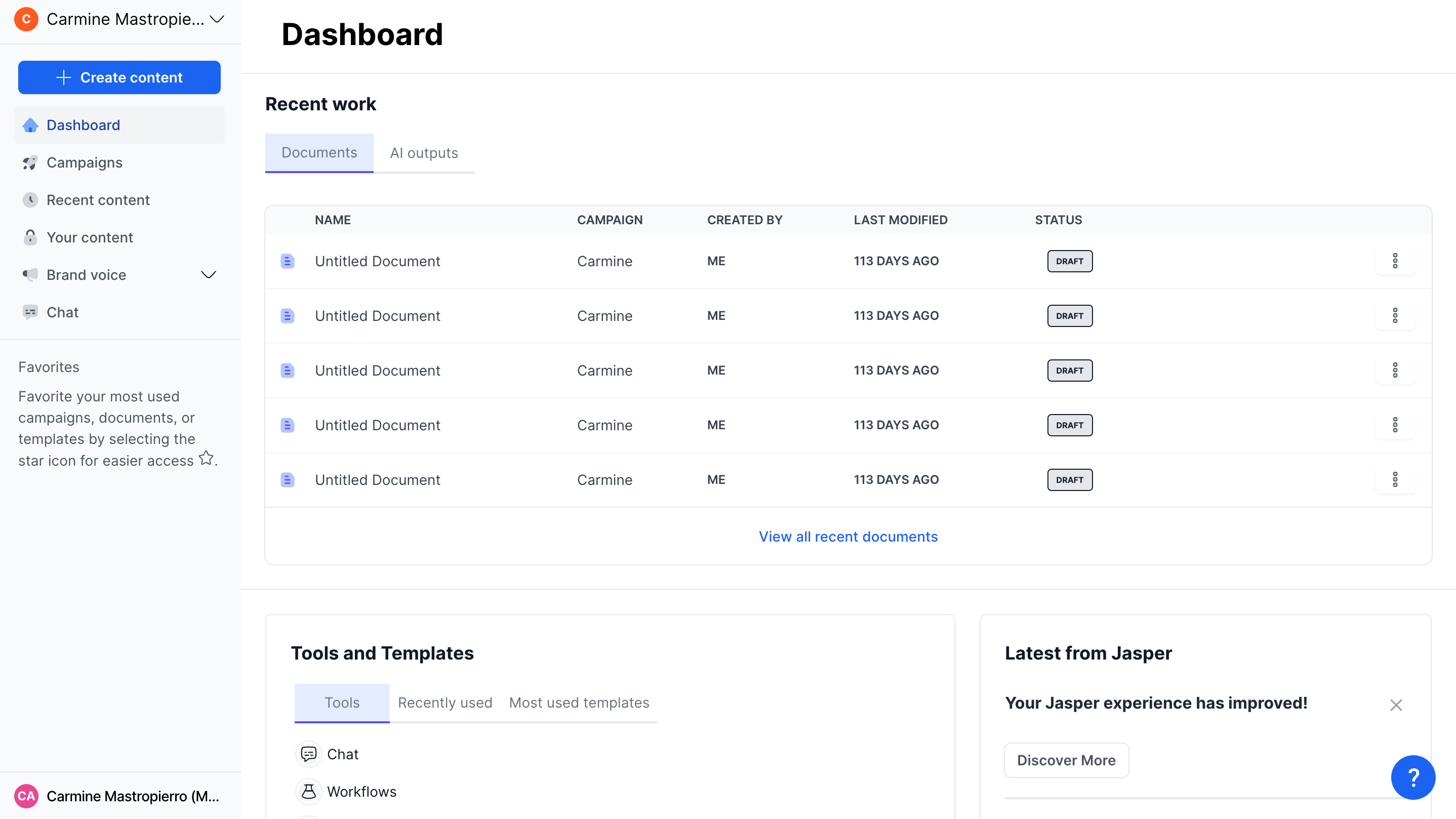Image resolution: width=1456 pixels, height=819 pixels.
Task: Dismiss the Jasper experience notification
Action: 1396,705
